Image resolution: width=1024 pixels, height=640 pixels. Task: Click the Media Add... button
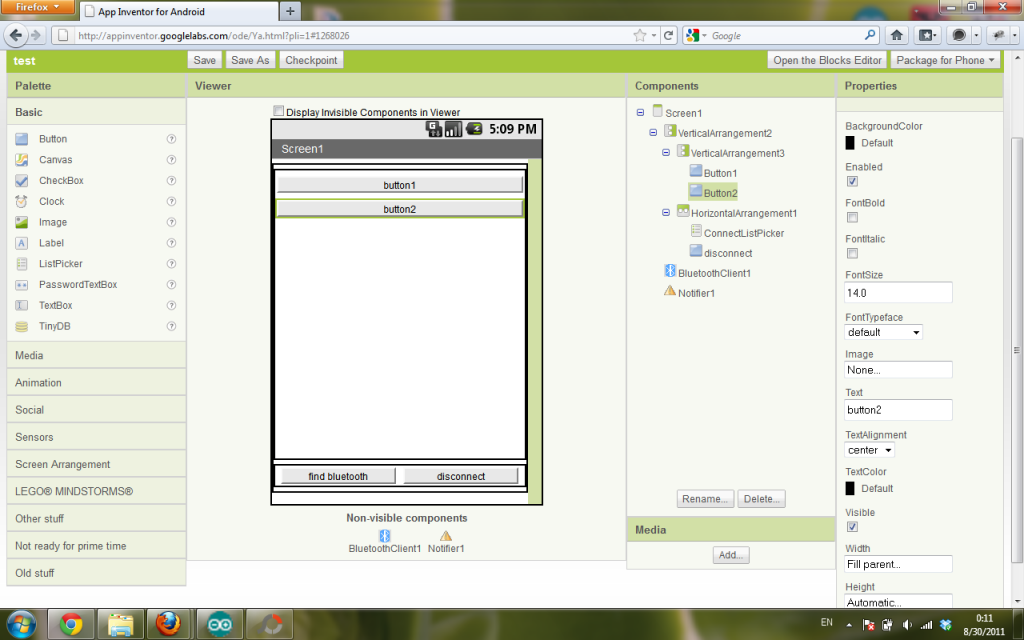[x=731, y=555]
